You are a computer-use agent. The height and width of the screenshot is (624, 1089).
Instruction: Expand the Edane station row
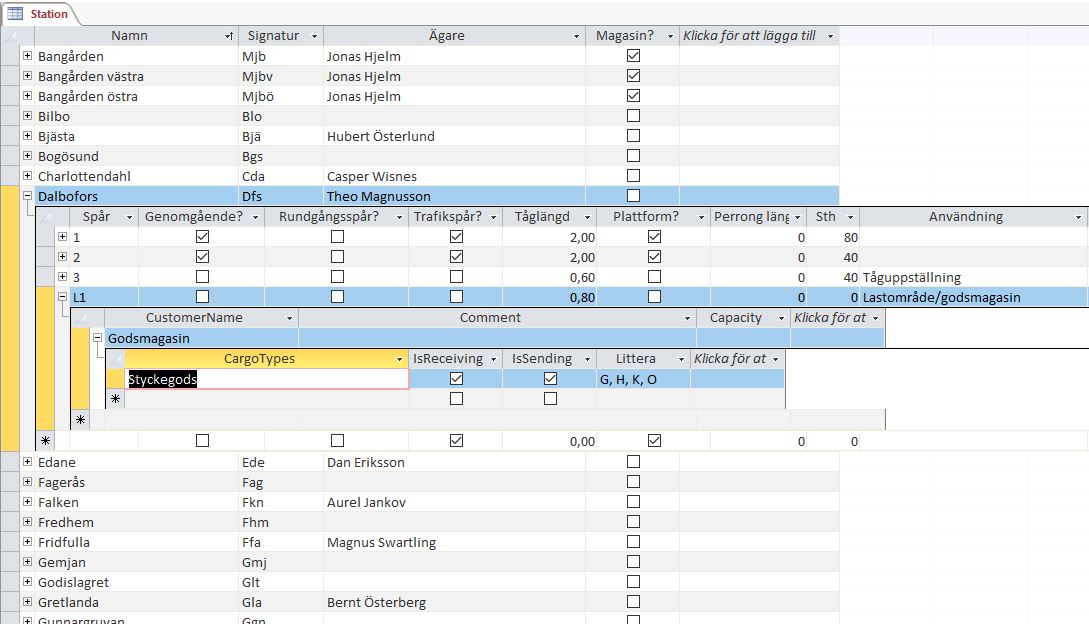coord(27,461)
